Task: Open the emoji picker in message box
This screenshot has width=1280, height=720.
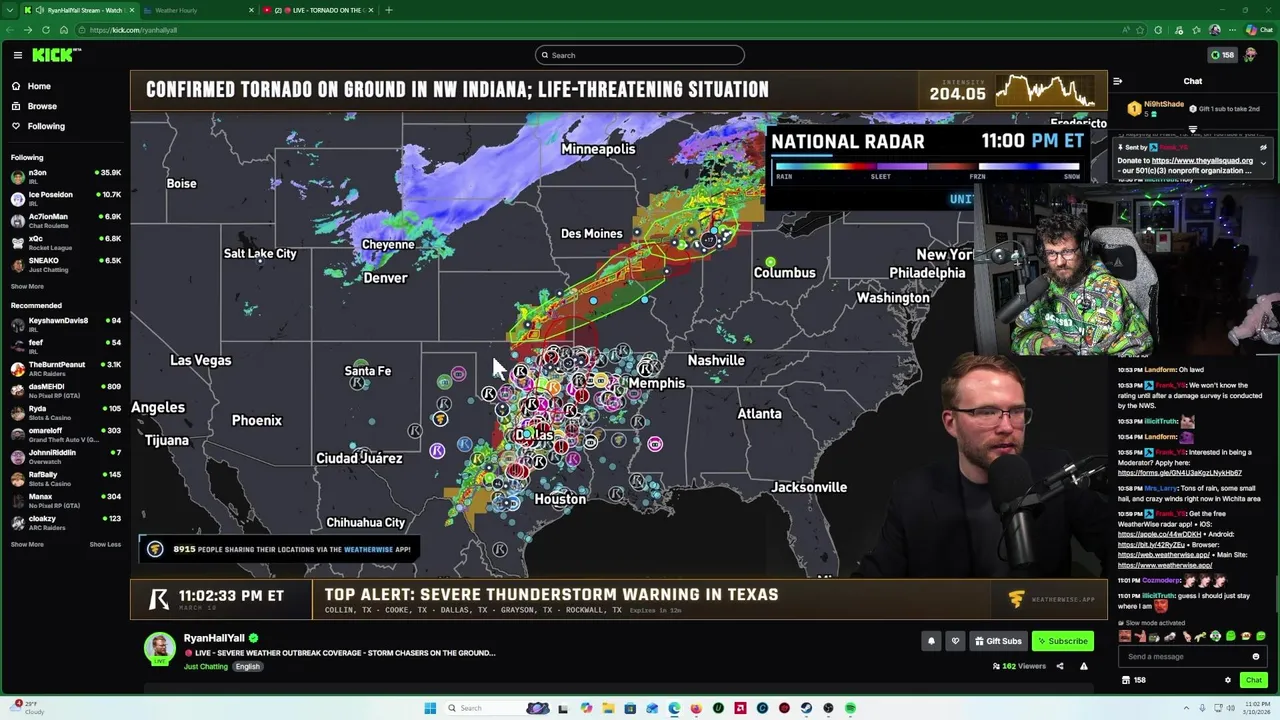Action: (x=1256, y=657)
